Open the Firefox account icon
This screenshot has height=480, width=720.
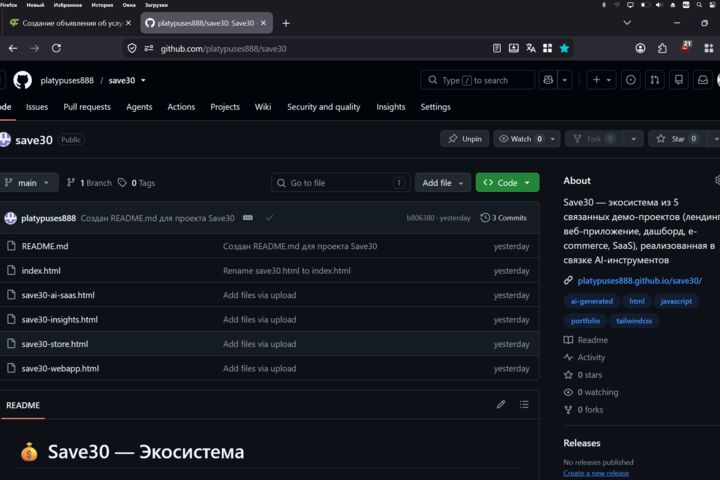640,48
